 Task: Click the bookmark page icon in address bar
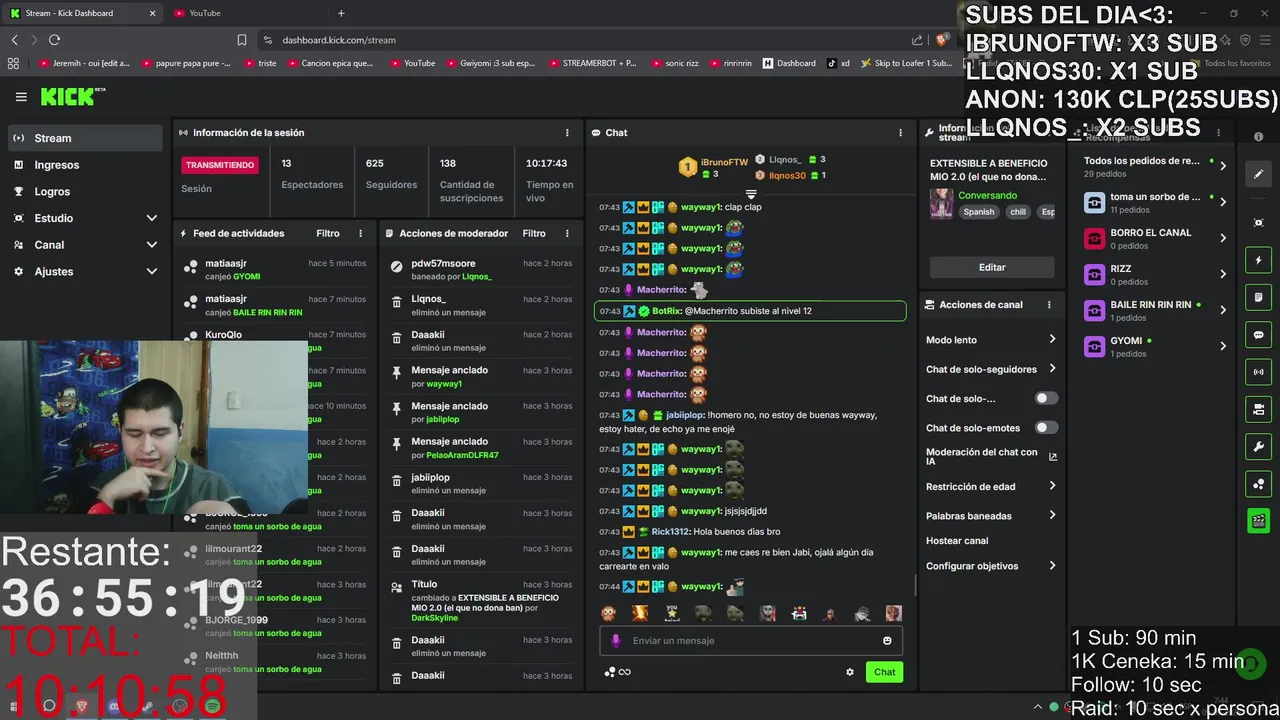[x=242, y=40]
